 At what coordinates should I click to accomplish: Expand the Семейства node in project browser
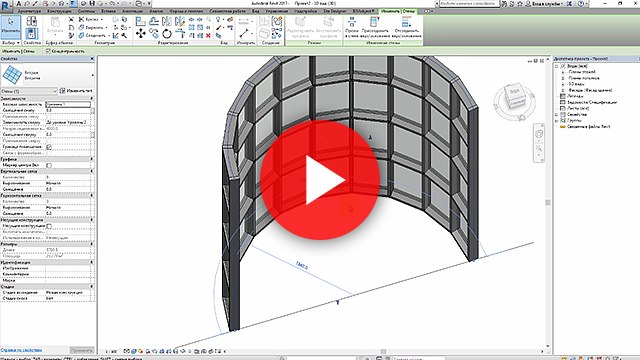tap(556, 115)
